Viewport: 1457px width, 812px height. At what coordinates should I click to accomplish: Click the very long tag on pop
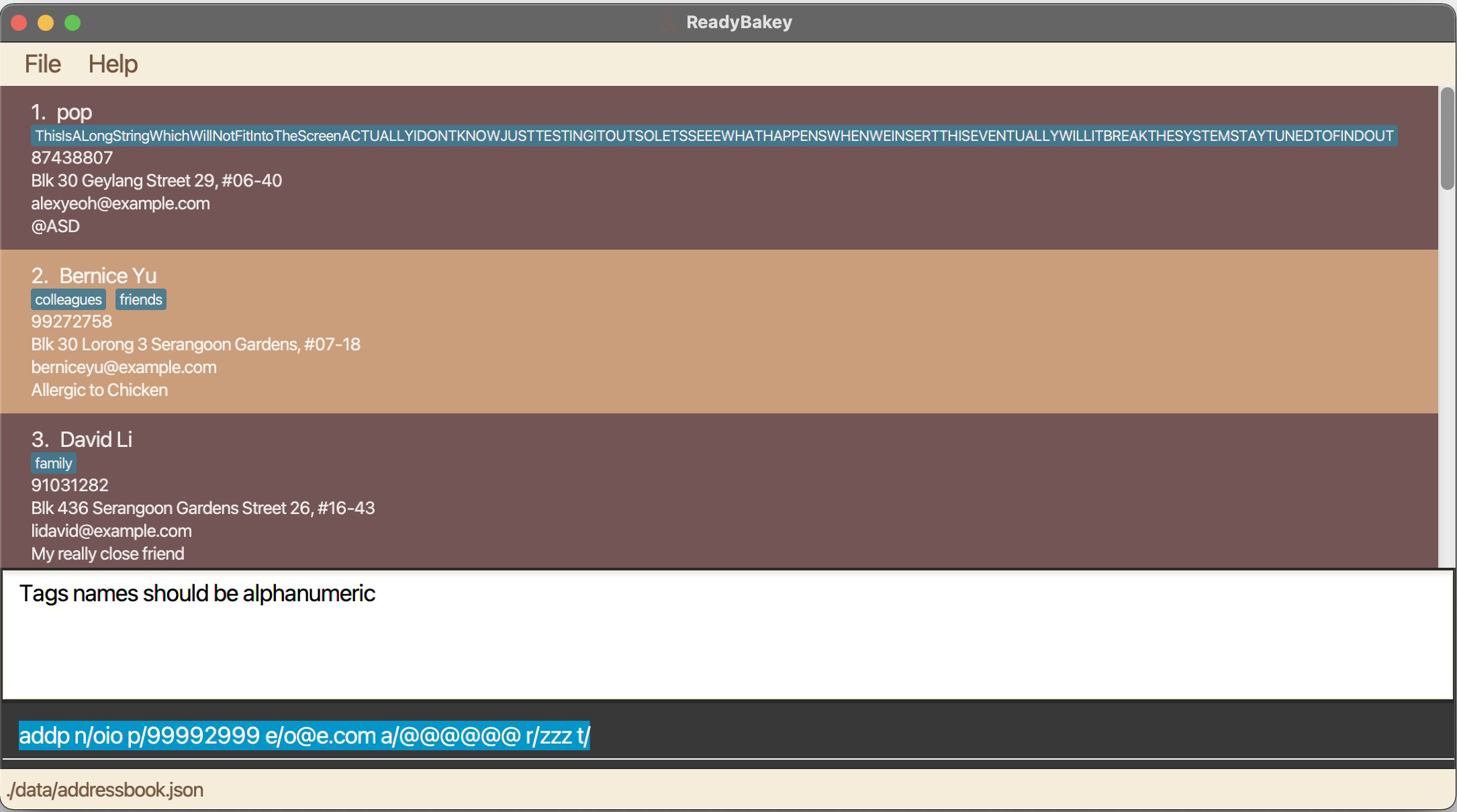coord(714,136)
